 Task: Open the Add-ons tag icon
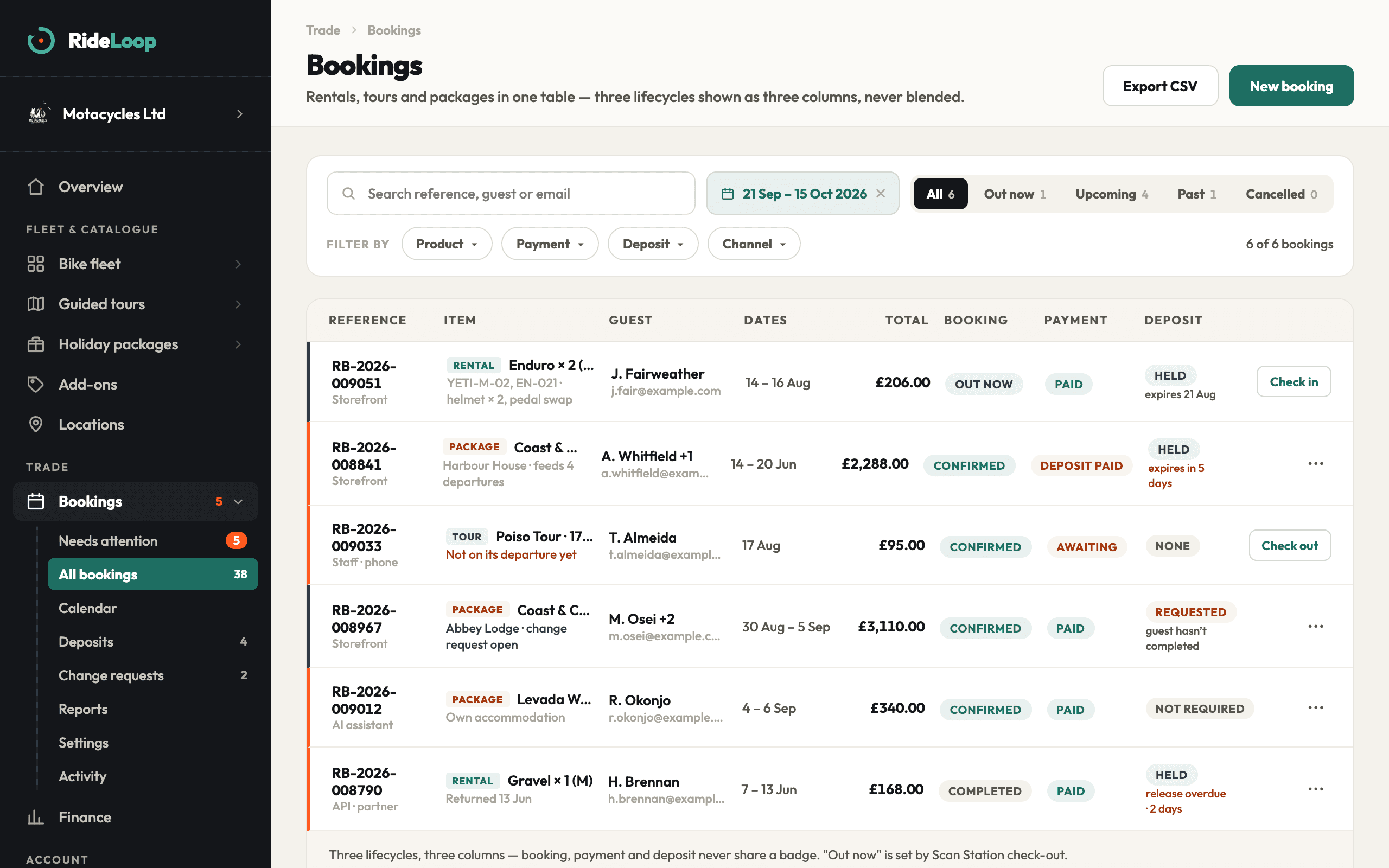pos(36,384)
